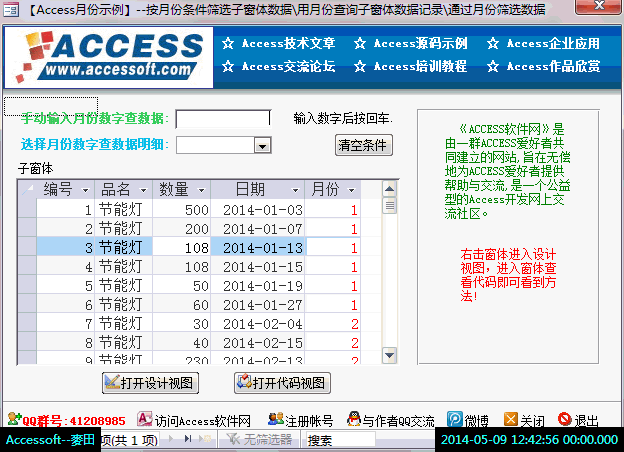Click date cell 2014-01-15

pos(258,267)
